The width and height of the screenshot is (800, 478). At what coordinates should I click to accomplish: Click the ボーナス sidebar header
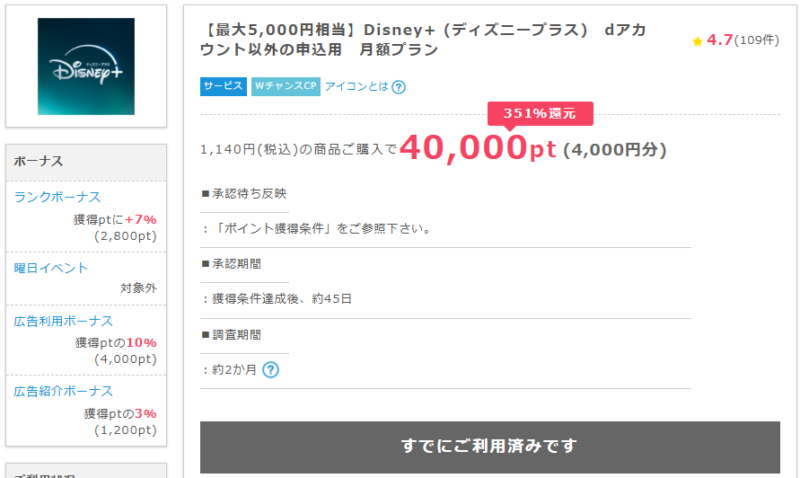click(39, 161)
